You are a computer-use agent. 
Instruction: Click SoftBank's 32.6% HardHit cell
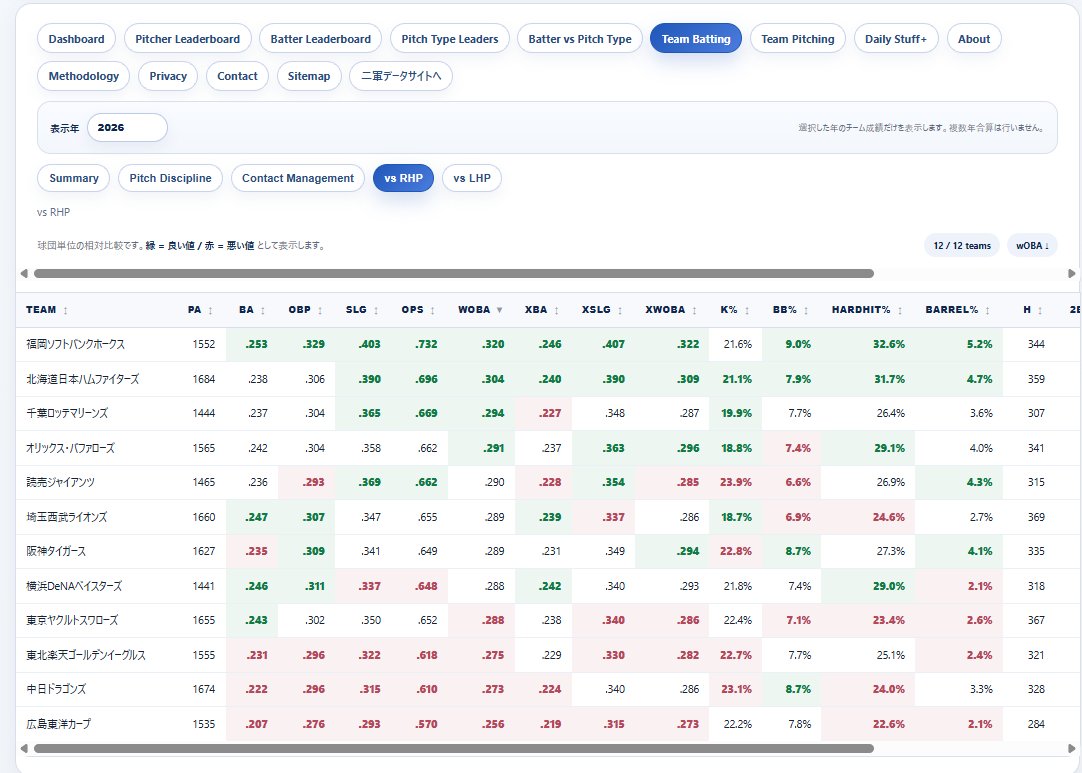867,344
